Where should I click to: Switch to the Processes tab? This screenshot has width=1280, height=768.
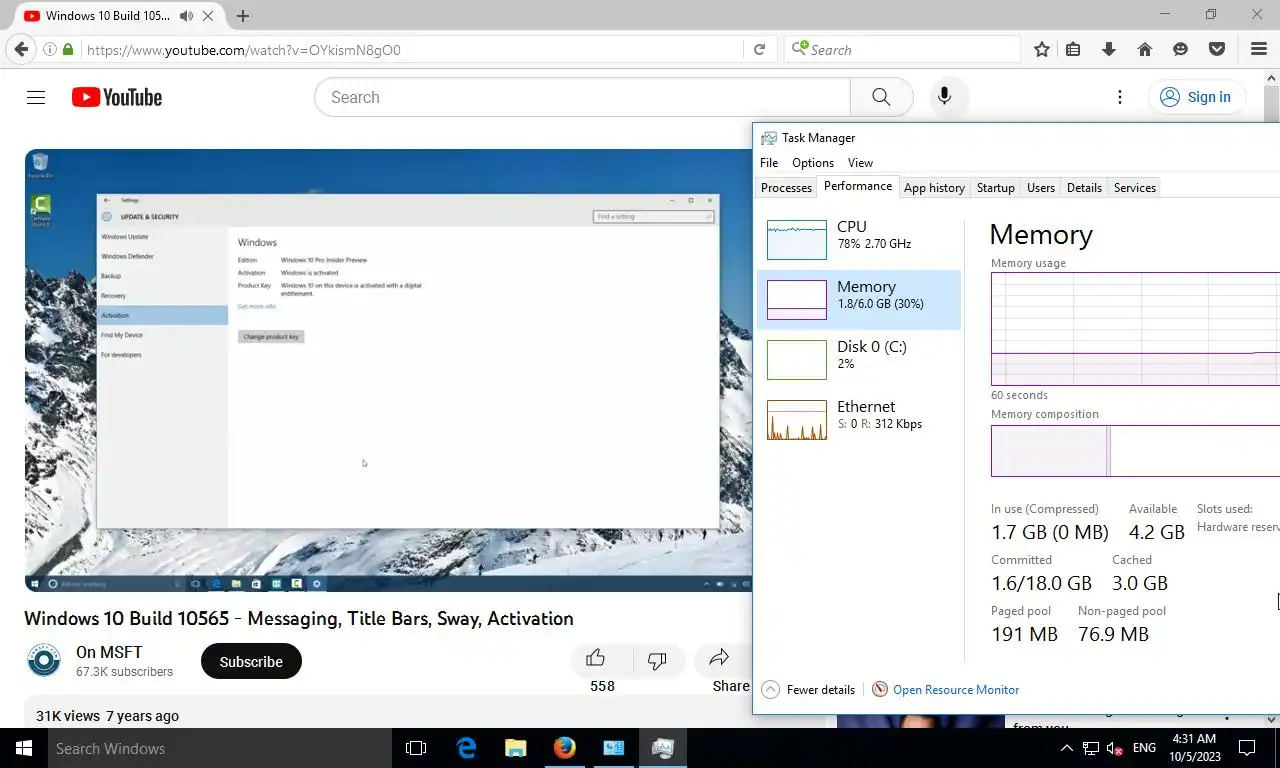coord(786,188)
